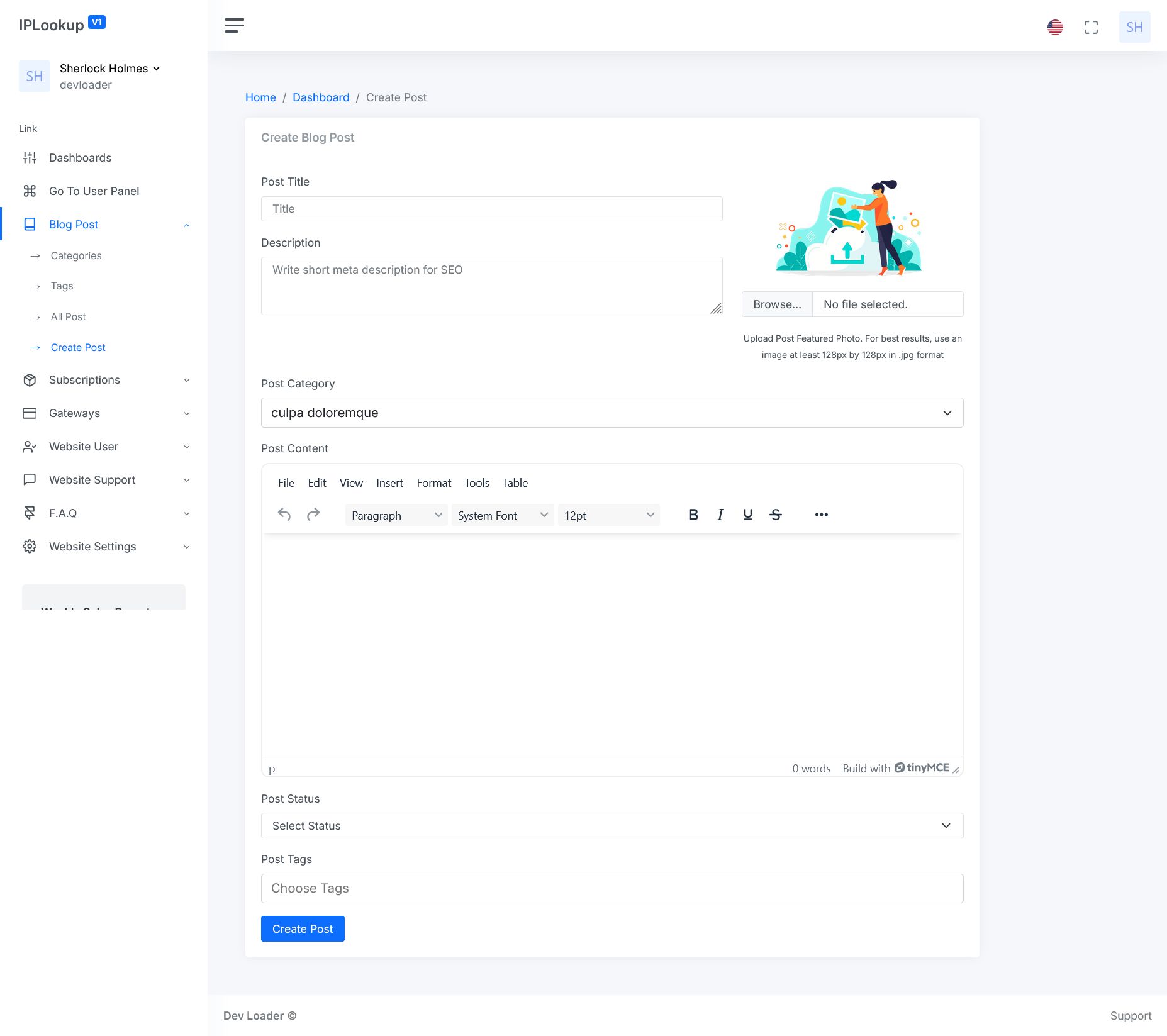Expand the F.A.Q submenu chevron
Viewport: 1167px width, 1036px height.
pos(187,514)
